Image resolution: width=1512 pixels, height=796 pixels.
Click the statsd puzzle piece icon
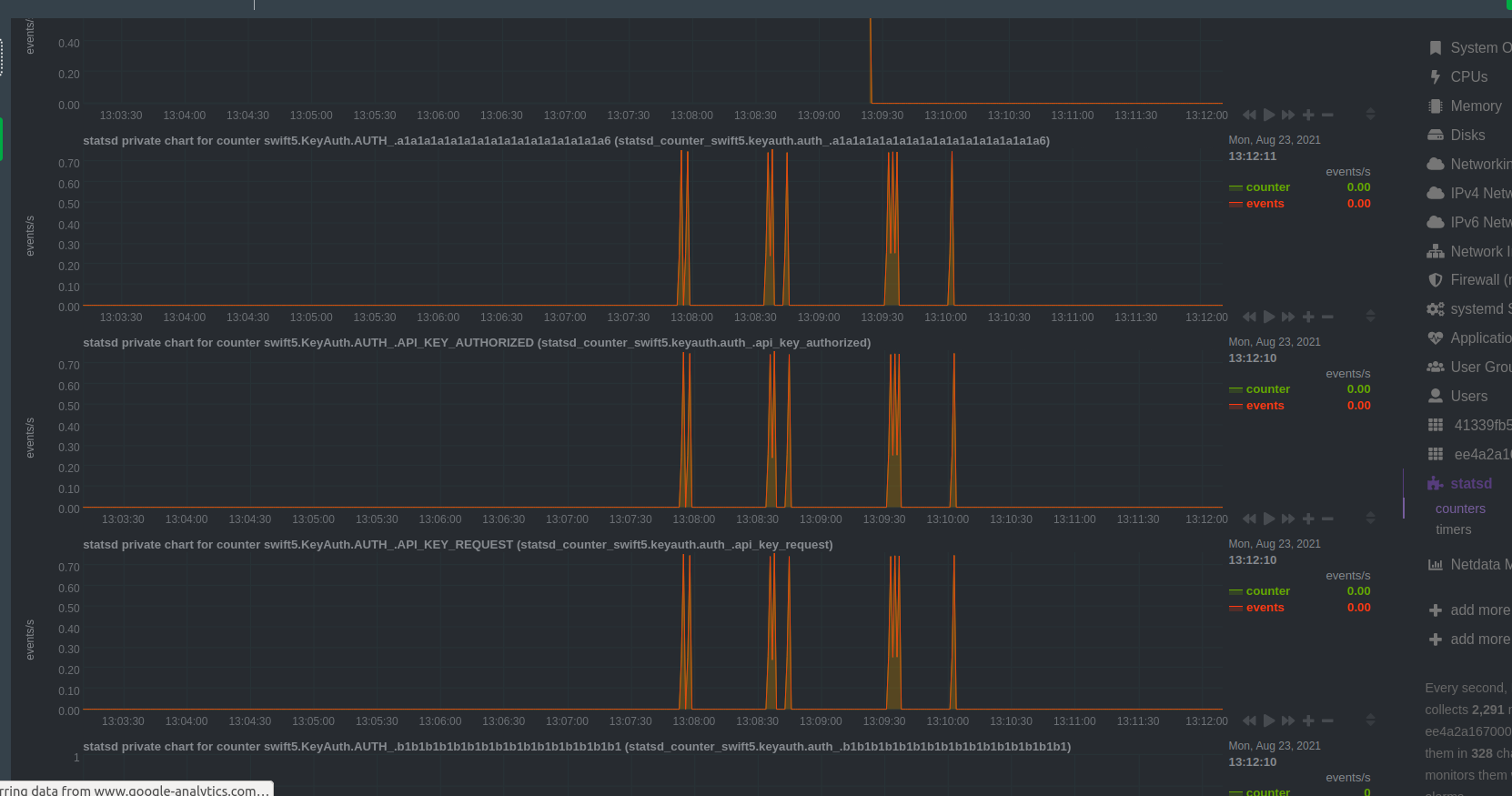(x=1436, y=484)
